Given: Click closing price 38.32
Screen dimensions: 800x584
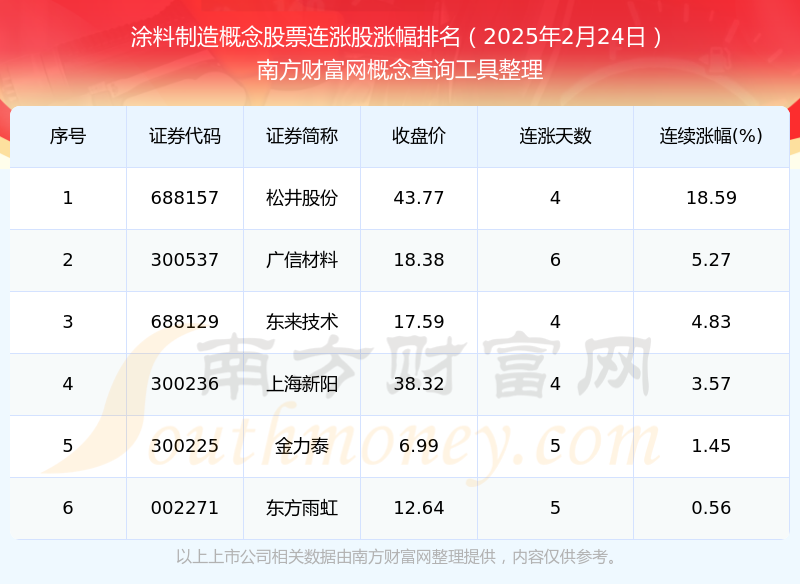Looking at the screenshot, I should pos(419,384).
